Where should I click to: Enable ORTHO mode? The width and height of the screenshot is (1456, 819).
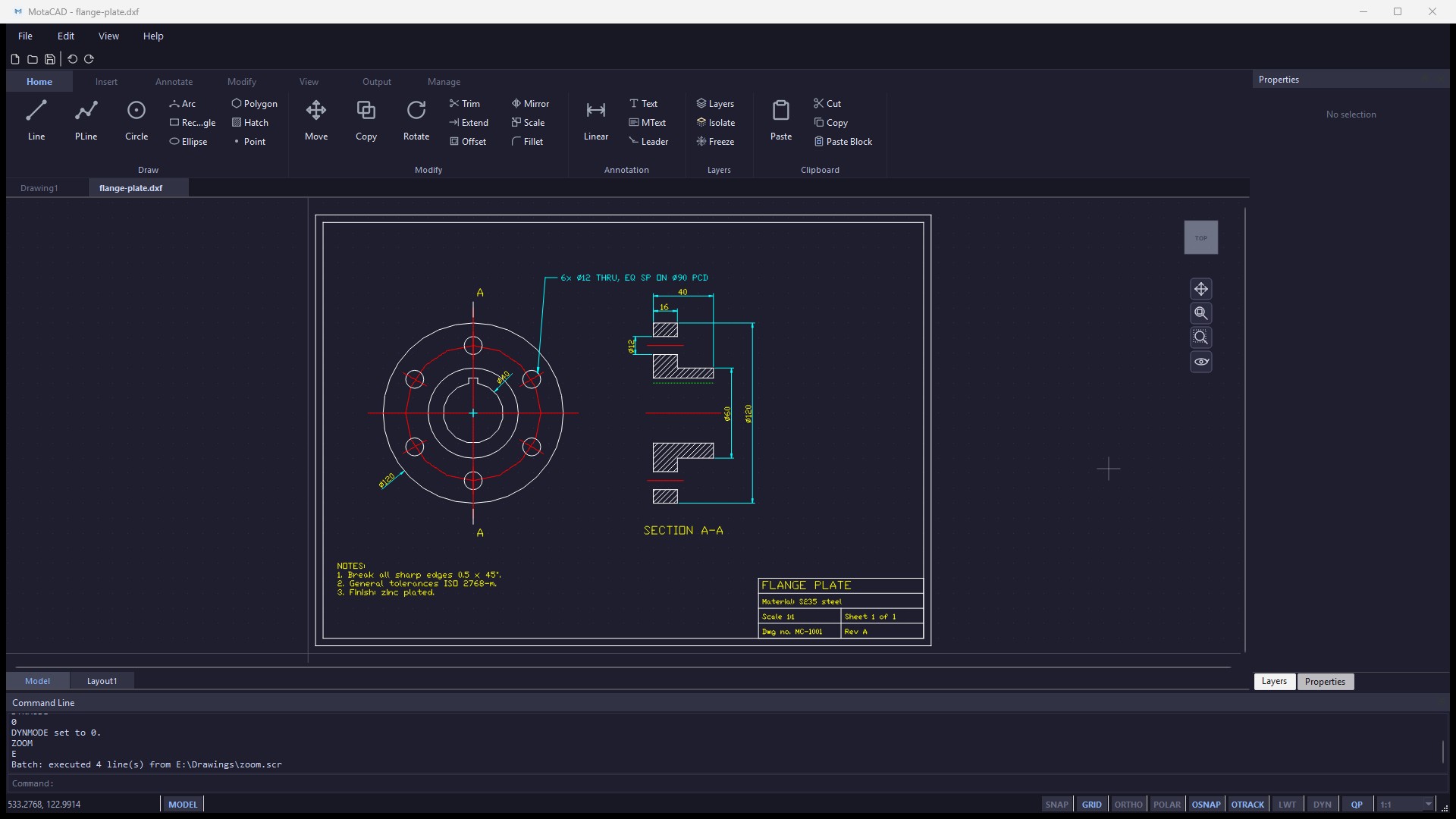point(1128,805)
